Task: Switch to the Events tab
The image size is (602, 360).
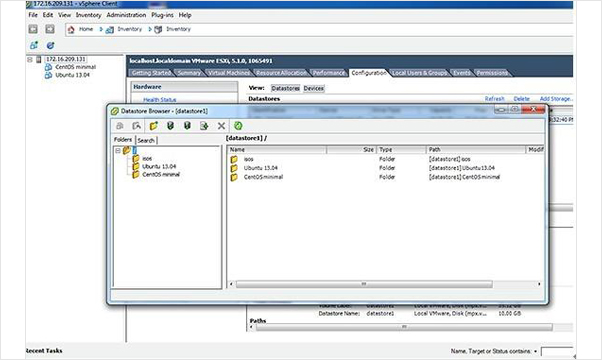Action: [461, 73]
